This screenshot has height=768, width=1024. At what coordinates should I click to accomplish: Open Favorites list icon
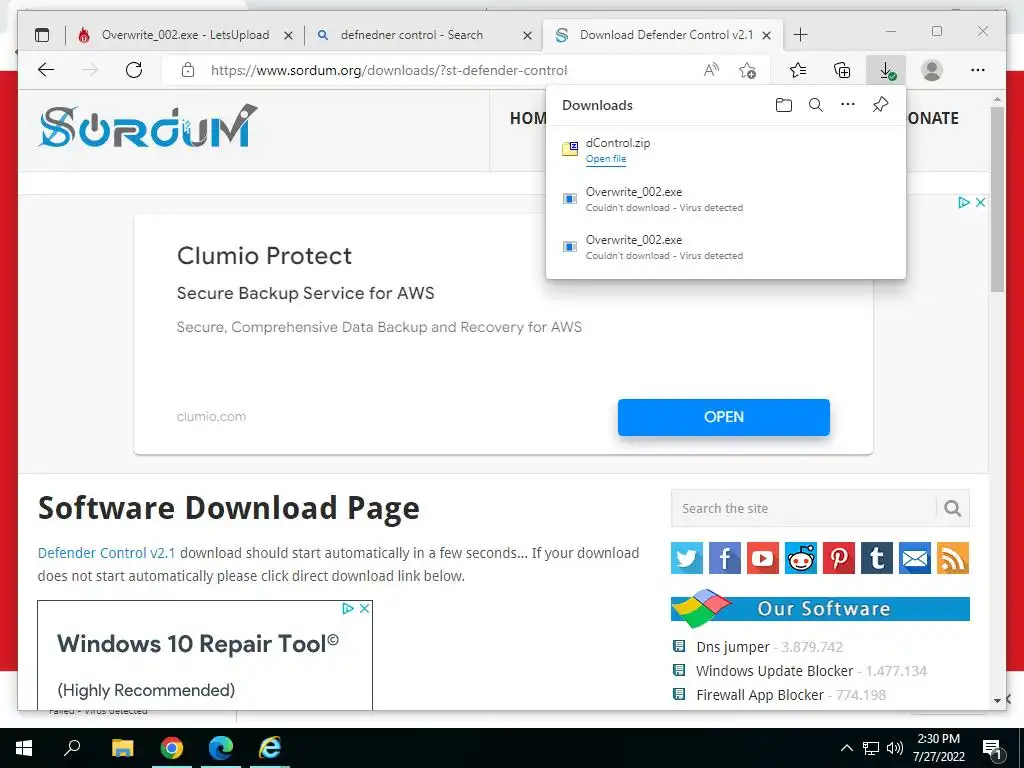pyautogui.click(x=797, y=70)
